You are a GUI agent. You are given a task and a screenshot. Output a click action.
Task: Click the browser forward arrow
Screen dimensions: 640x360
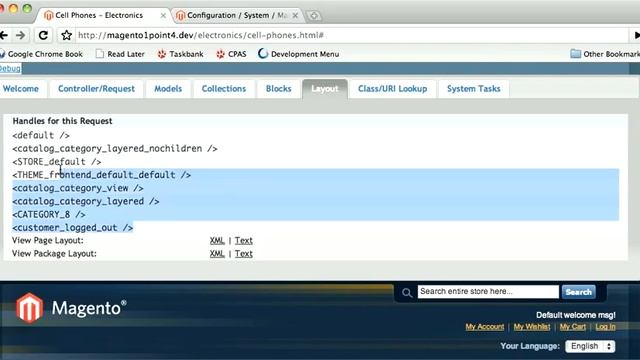pyautogui.click(x=20, y=36)
